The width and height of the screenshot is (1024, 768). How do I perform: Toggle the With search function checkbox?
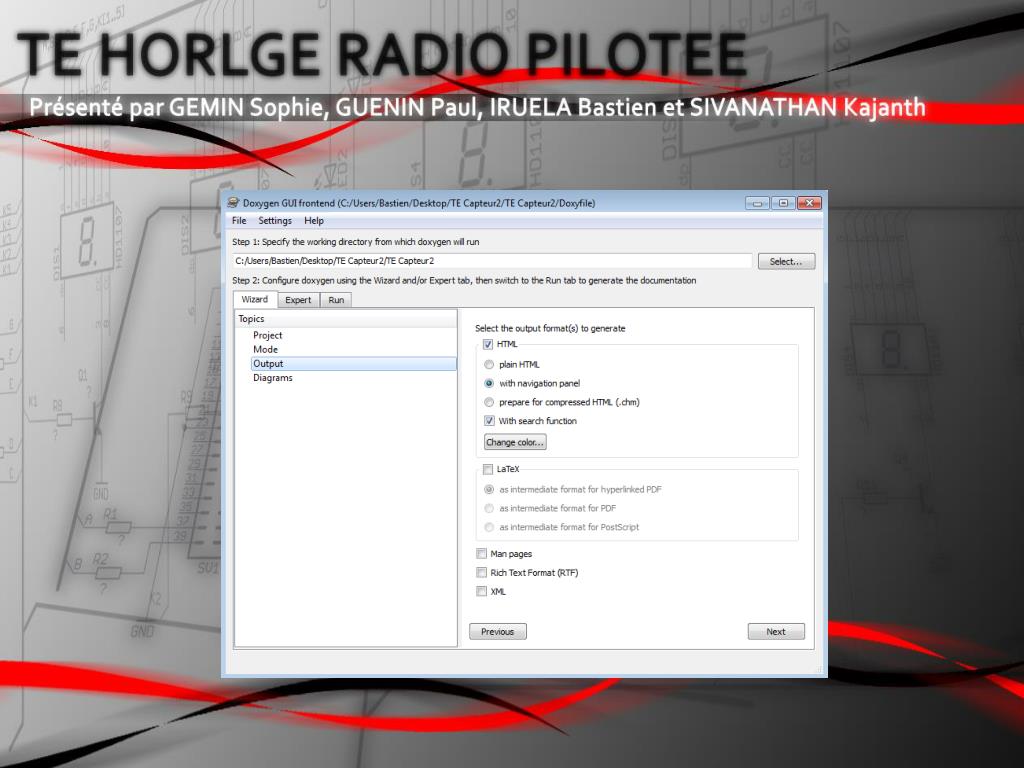(489, 421)
